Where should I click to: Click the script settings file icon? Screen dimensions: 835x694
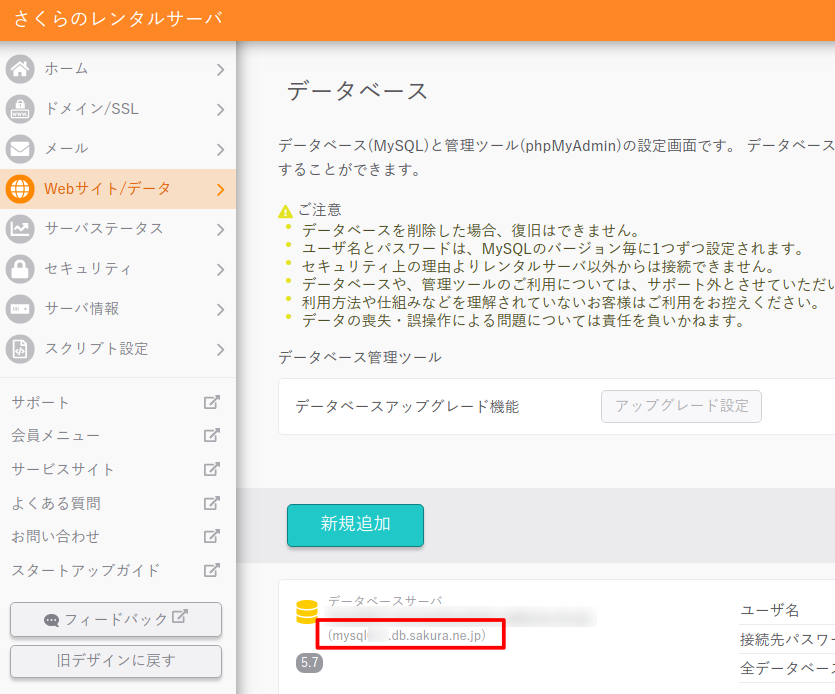pyautogui.click(x=20, y=349)
